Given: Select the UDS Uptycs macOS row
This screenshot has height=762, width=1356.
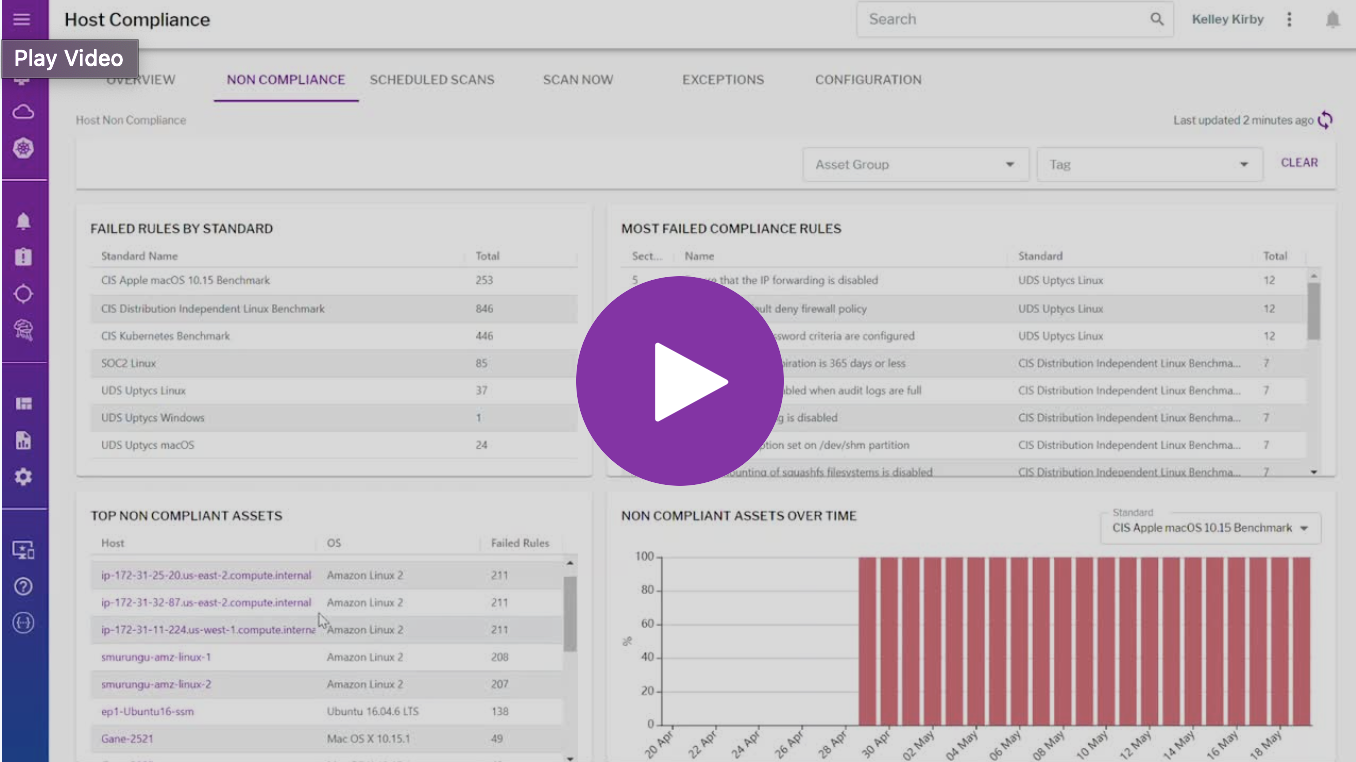Looking at the screenshot, I should 334,445.
